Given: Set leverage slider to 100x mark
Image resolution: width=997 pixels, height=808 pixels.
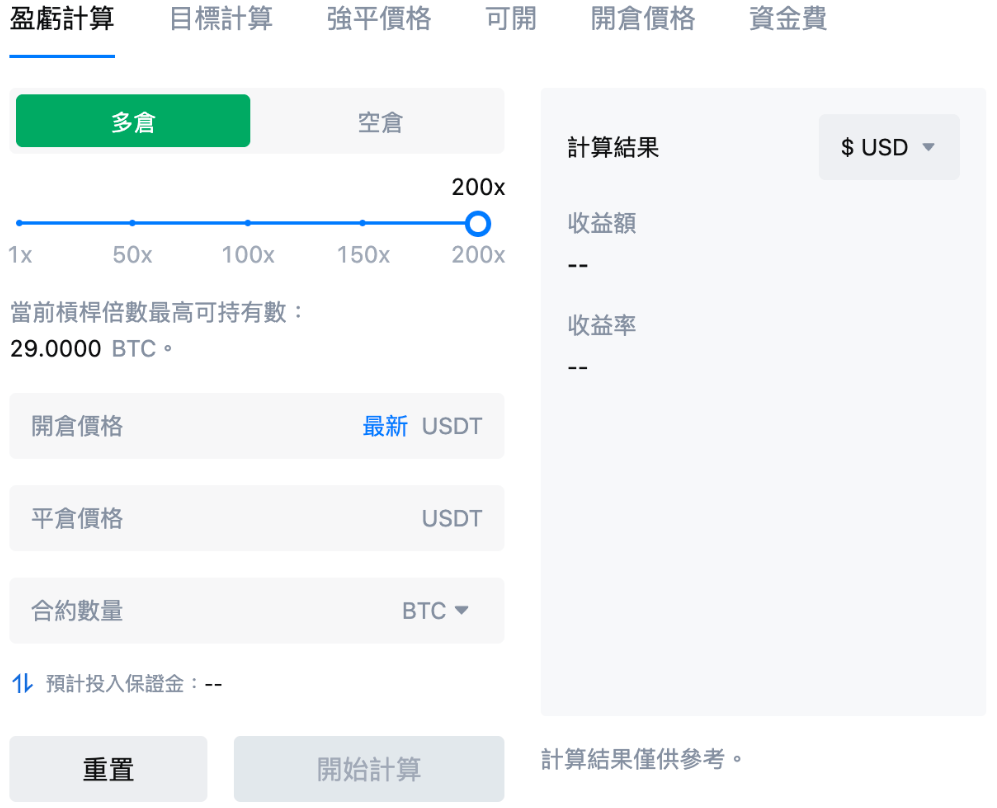Looking at the screenshot, I should tap(248, 223).
